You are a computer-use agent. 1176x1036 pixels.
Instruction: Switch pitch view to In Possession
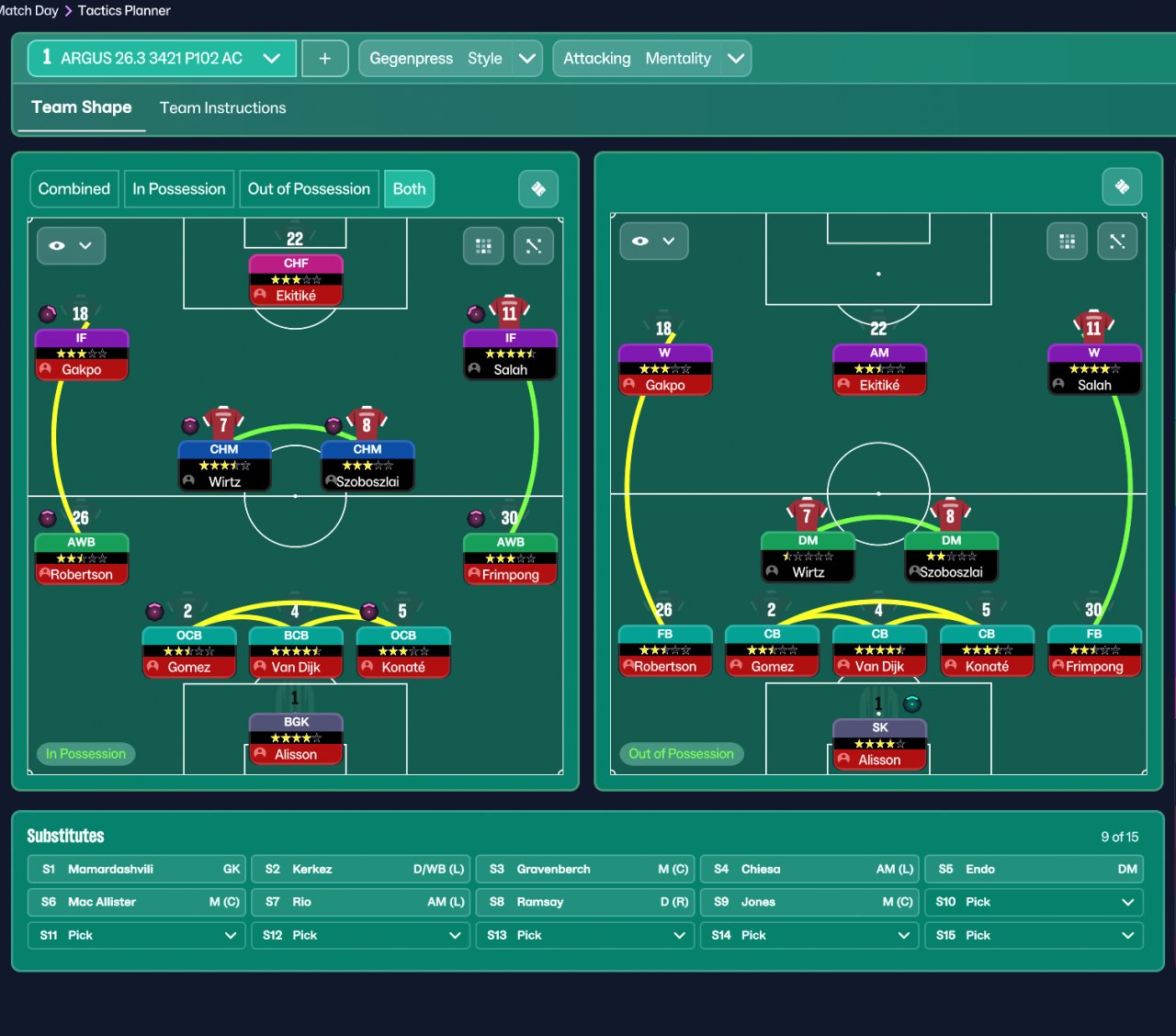click(x=179, y=188)
